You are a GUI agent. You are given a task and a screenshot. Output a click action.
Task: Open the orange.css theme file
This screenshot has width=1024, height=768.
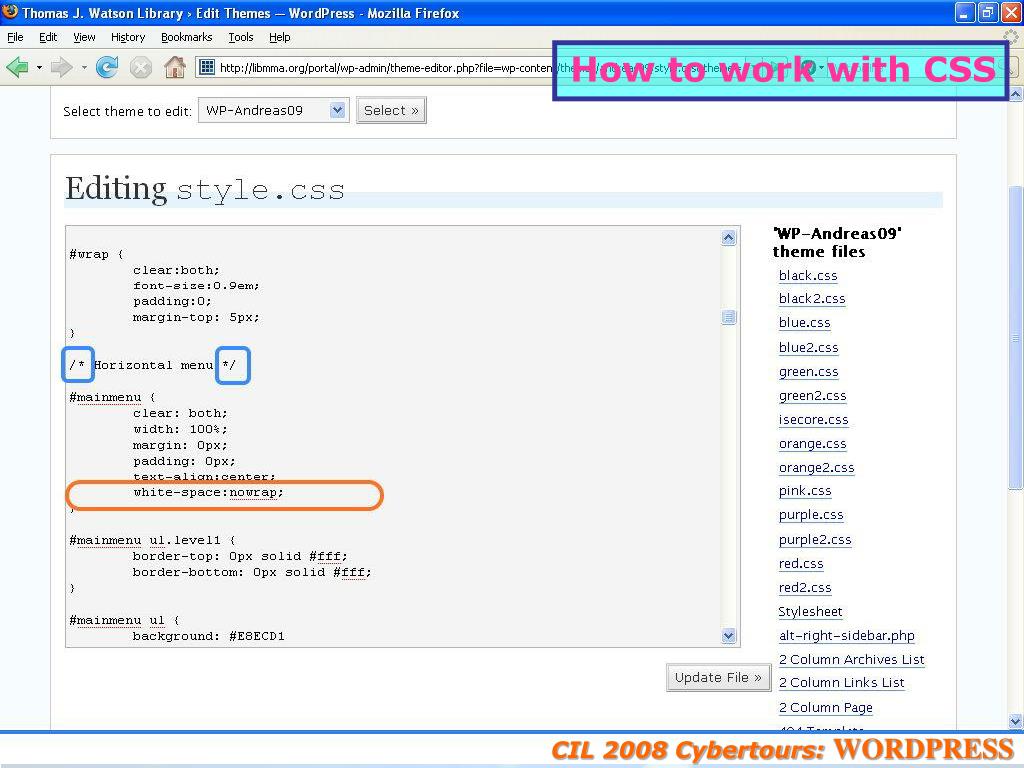pos(812,444)
